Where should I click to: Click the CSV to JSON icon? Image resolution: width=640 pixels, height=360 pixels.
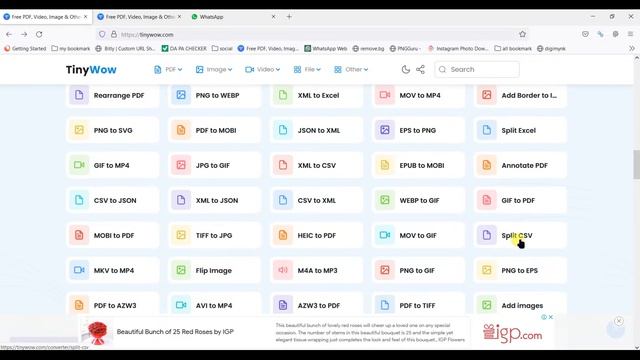[79, 200]
